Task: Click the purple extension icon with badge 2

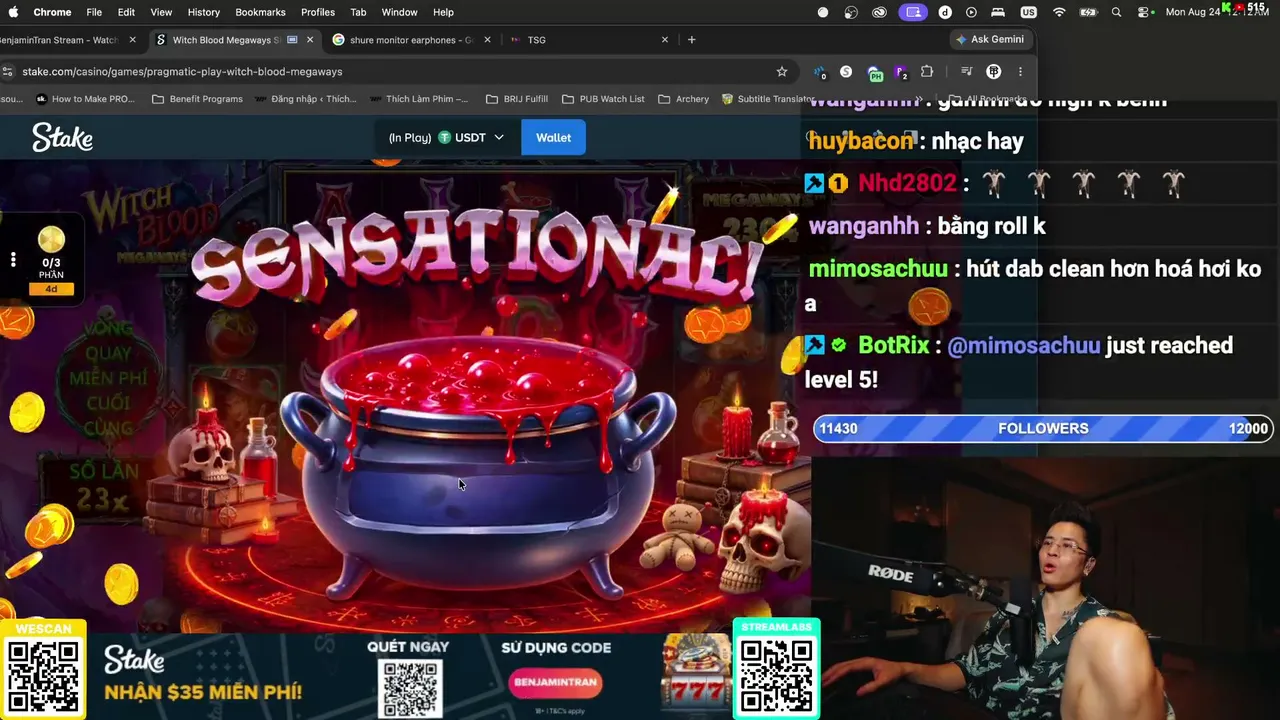Action: [901, 73]
